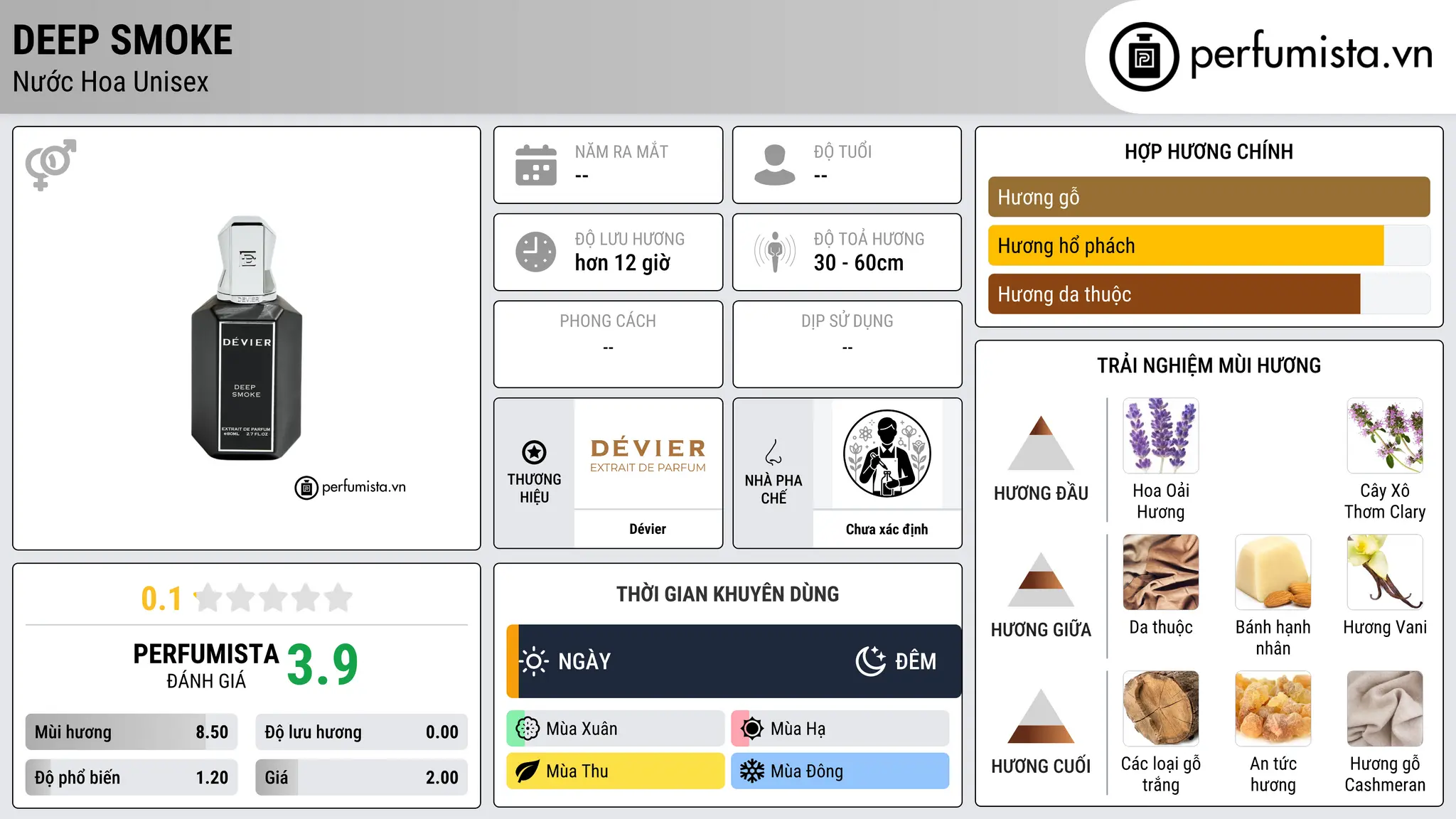1456x819 pixels.
Task: Select the Da thuộc leather note image
Action: point(1161,572)
